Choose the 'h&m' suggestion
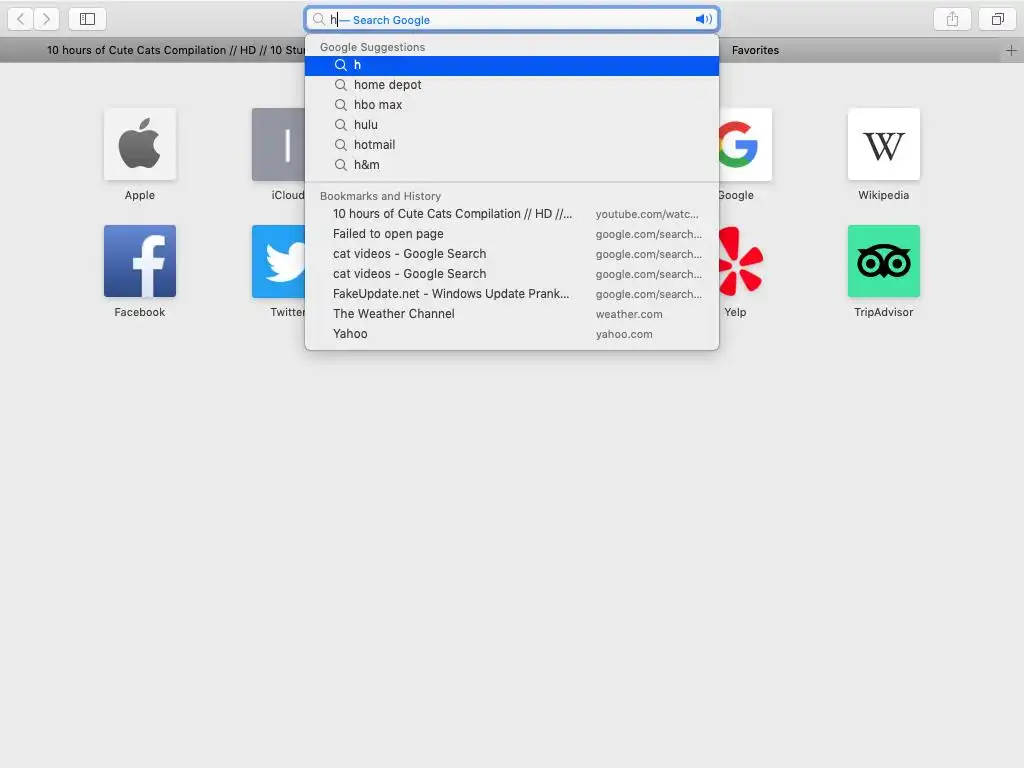This screenshot has width=1024, height=768. pyautogui.click(x=512, y=165)
